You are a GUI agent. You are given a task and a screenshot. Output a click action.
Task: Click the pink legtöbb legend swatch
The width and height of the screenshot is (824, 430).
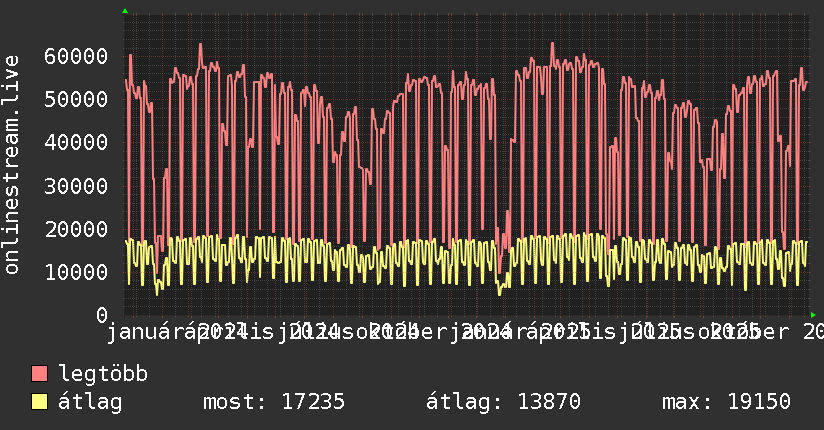tap(39, 374)
